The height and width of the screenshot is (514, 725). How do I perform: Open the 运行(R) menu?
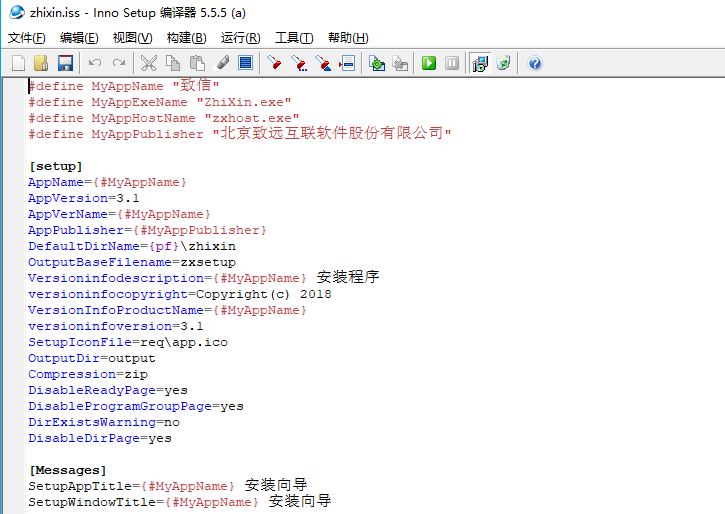[240, 38]
